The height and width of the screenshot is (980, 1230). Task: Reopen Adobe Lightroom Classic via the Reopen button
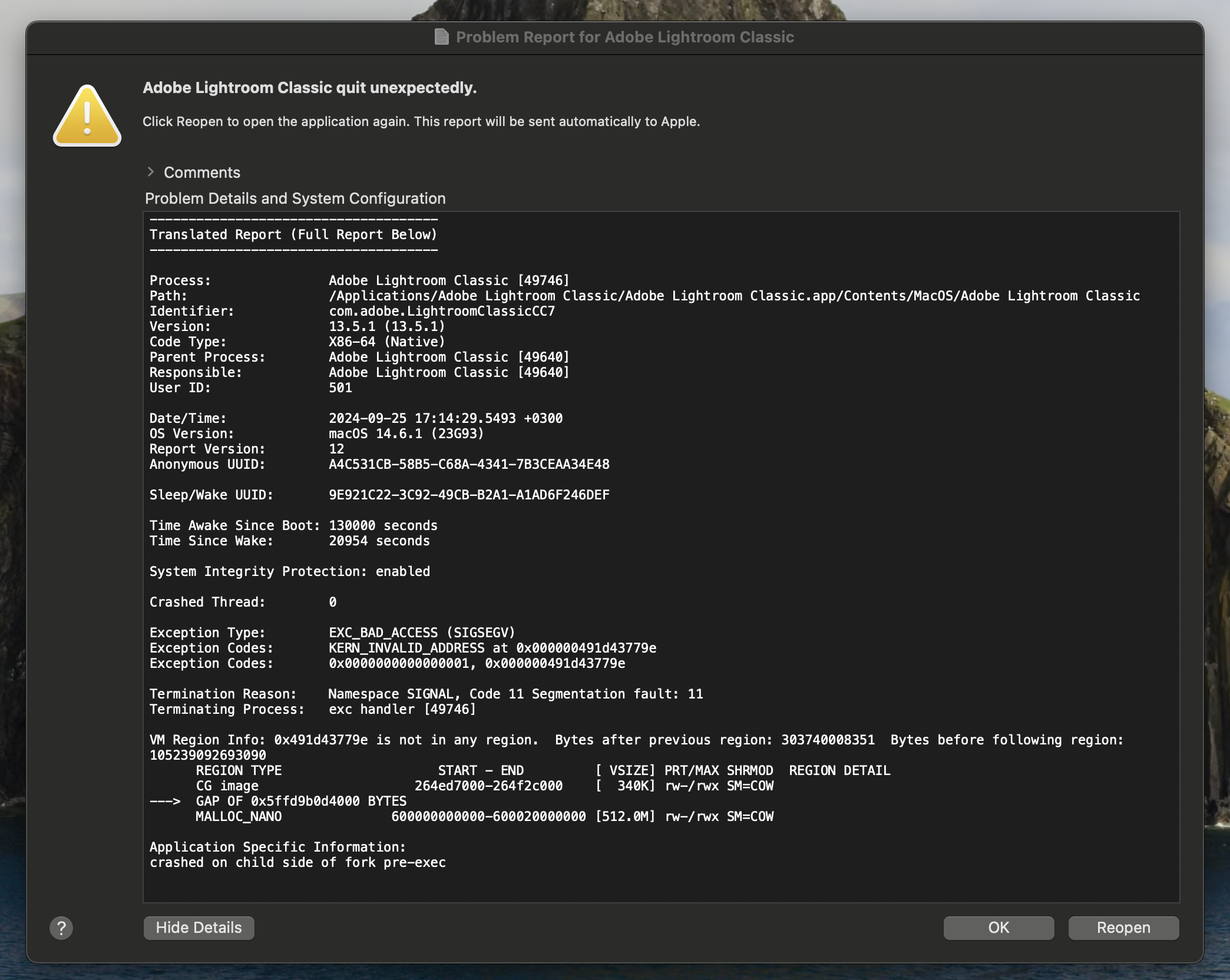click(x=1123, y=927)
